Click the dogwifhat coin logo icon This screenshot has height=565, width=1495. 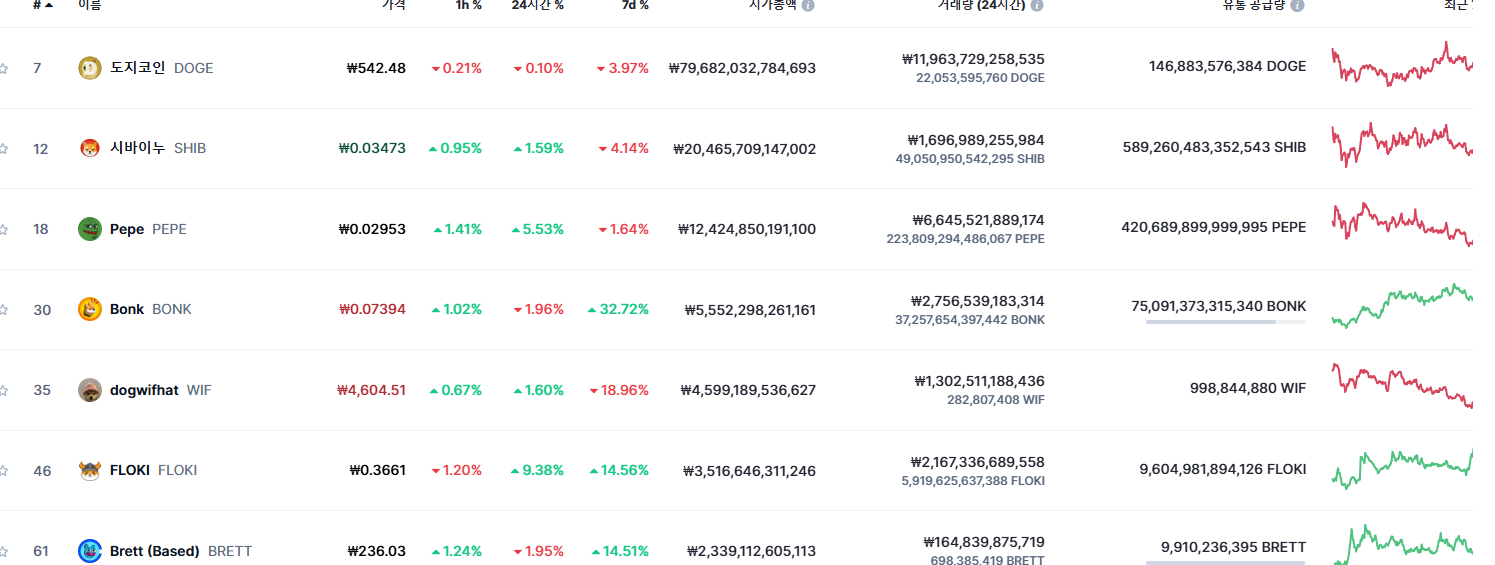coord(90,390)
